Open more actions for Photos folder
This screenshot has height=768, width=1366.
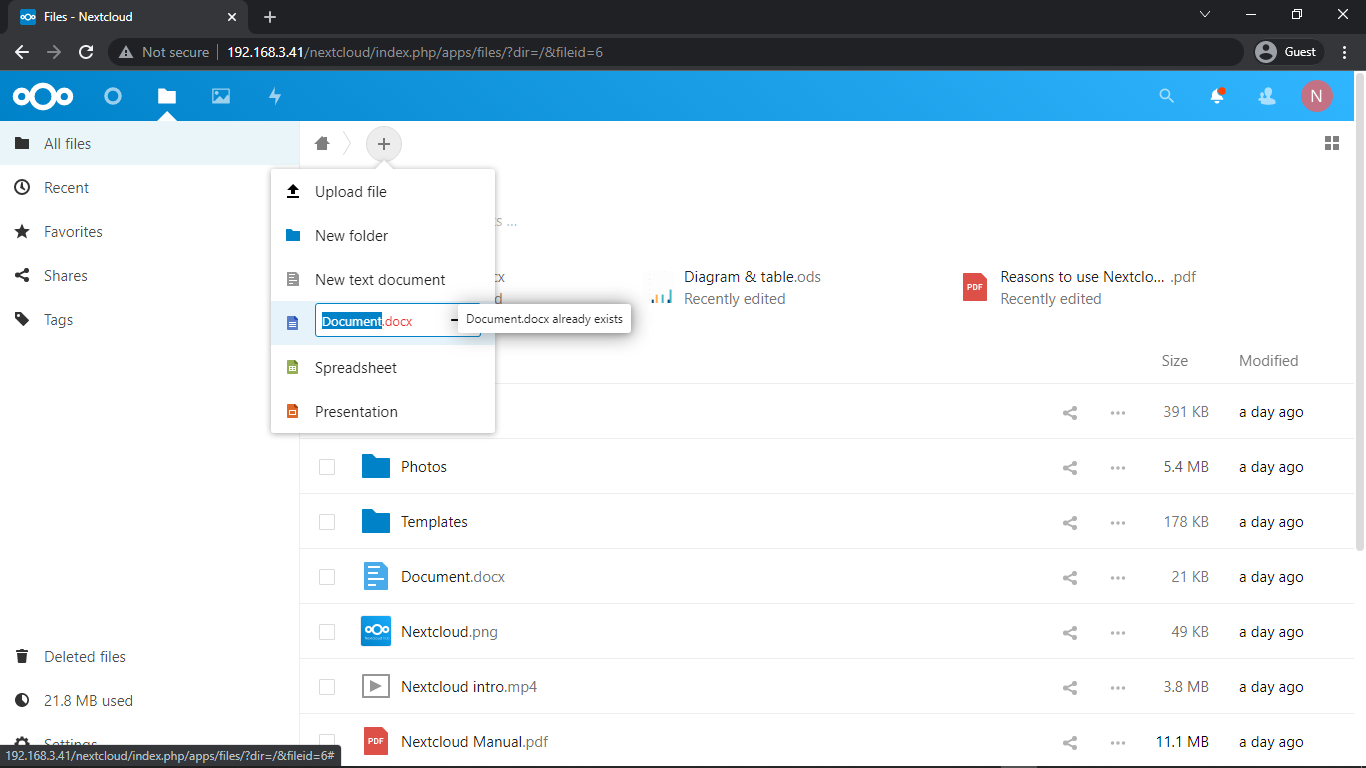[1118, 467]
